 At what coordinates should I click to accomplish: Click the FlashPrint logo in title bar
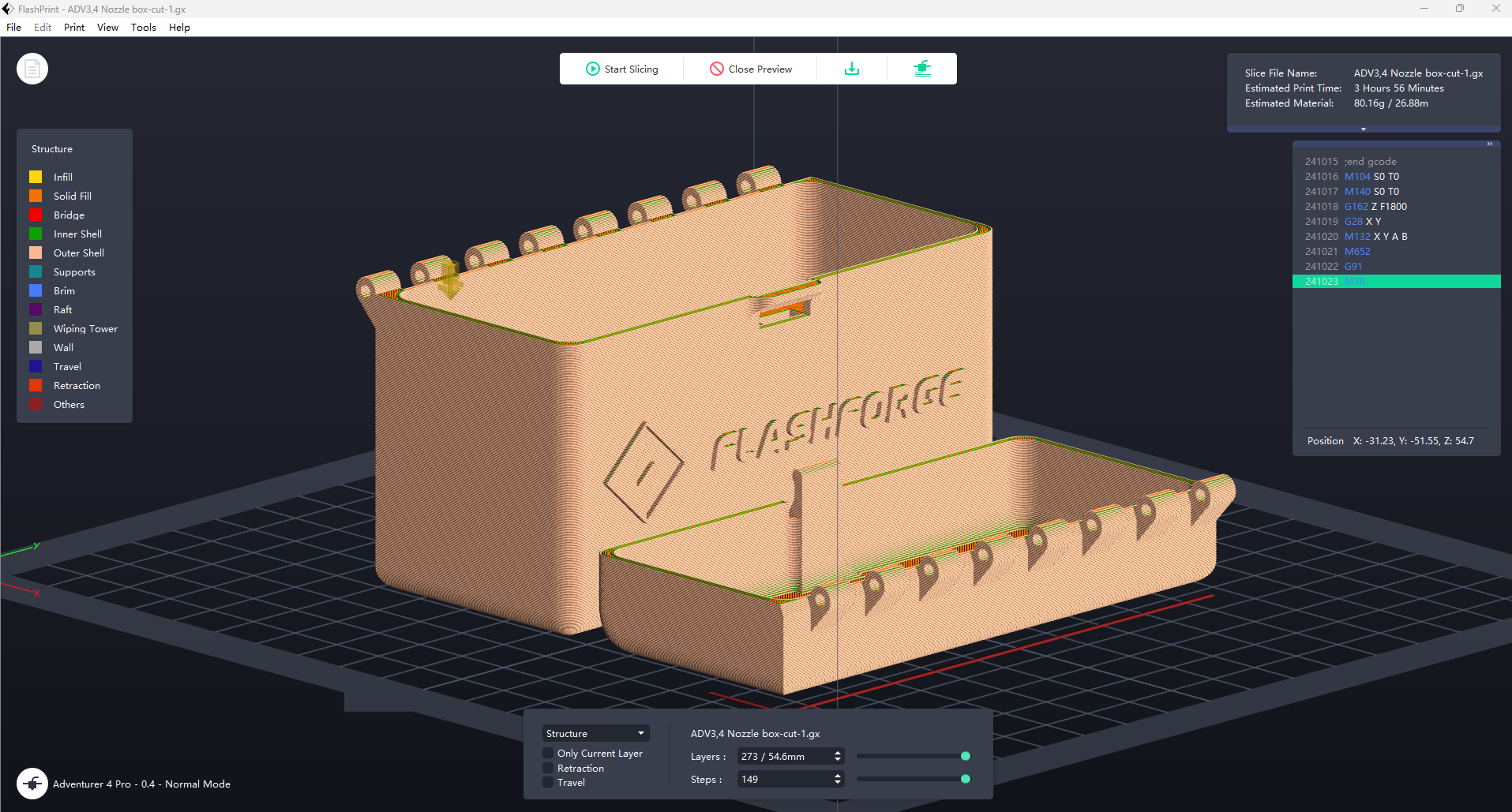(x=8, y=9)
